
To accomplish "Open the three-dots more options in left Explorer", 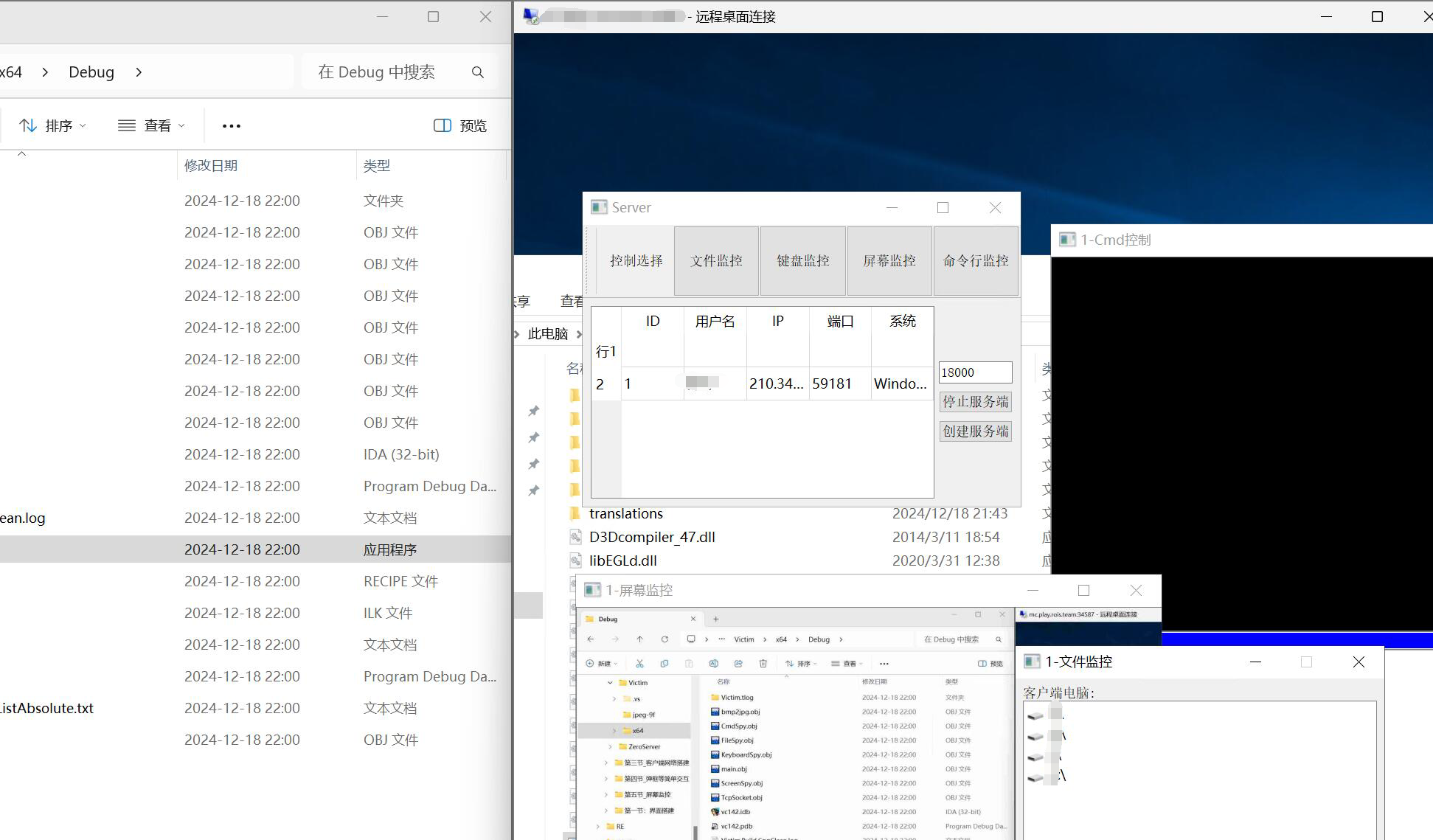I will tap(232, 126).
